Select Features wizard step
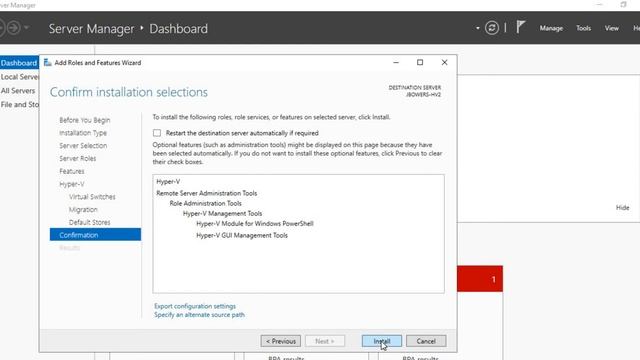 click(71, 171)
